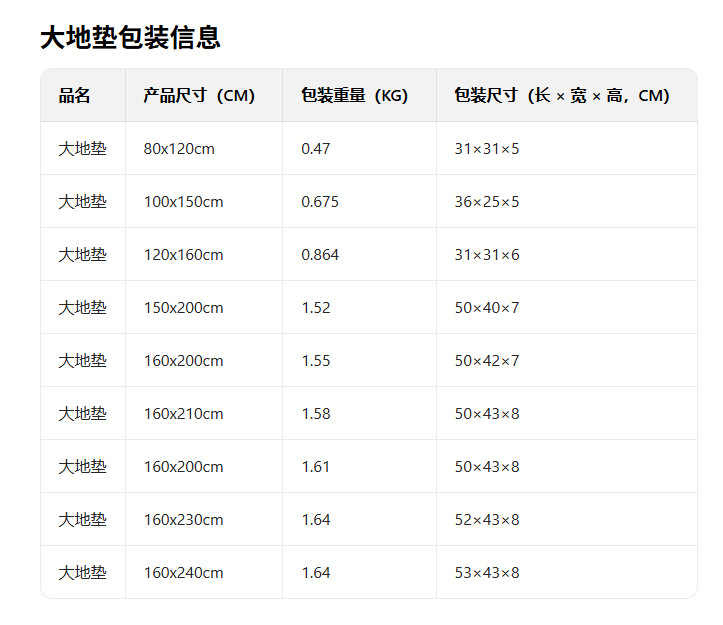The width and height of the screenshot is (723, 625).
Task: Select the 0.675 weight cell
Action: click(x=320, y=202)
